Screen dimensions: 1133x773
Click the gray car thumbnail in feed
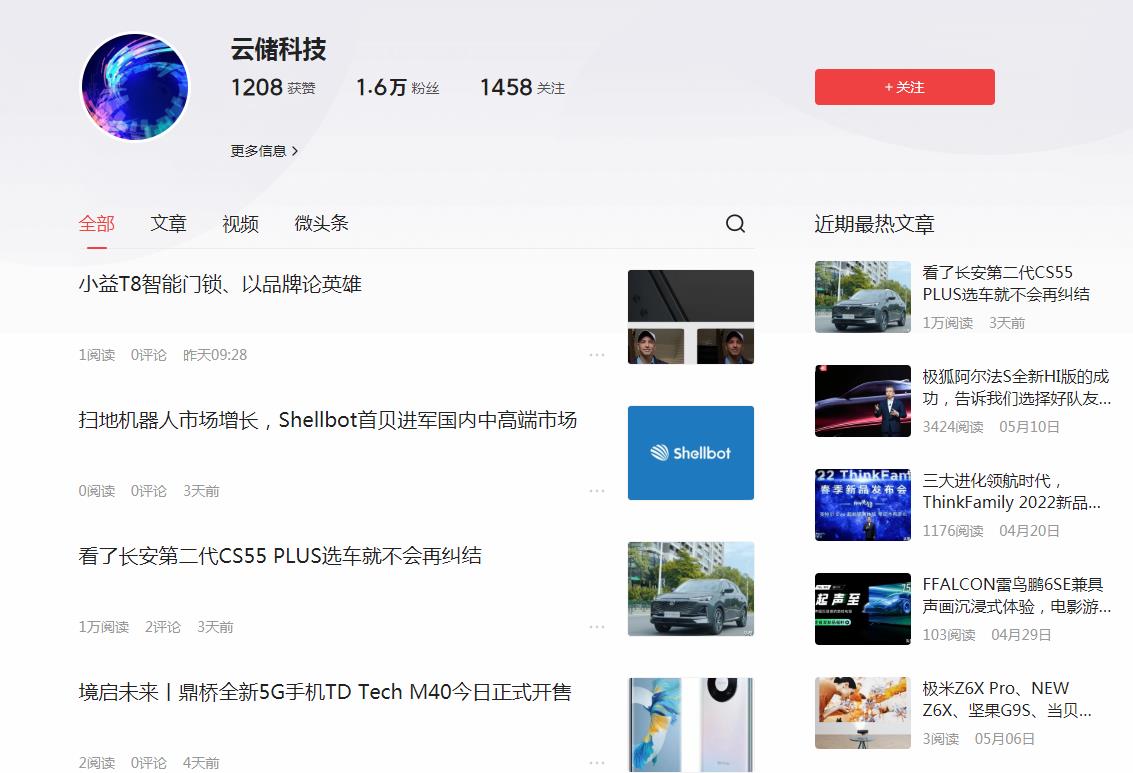click(691, 589)
